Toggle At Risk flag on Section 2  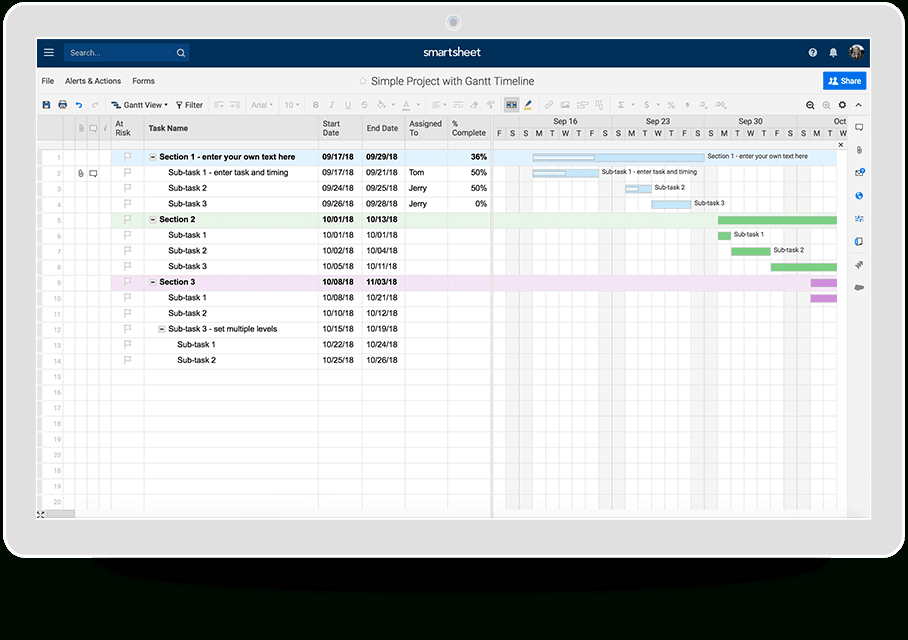click(127, 219)
